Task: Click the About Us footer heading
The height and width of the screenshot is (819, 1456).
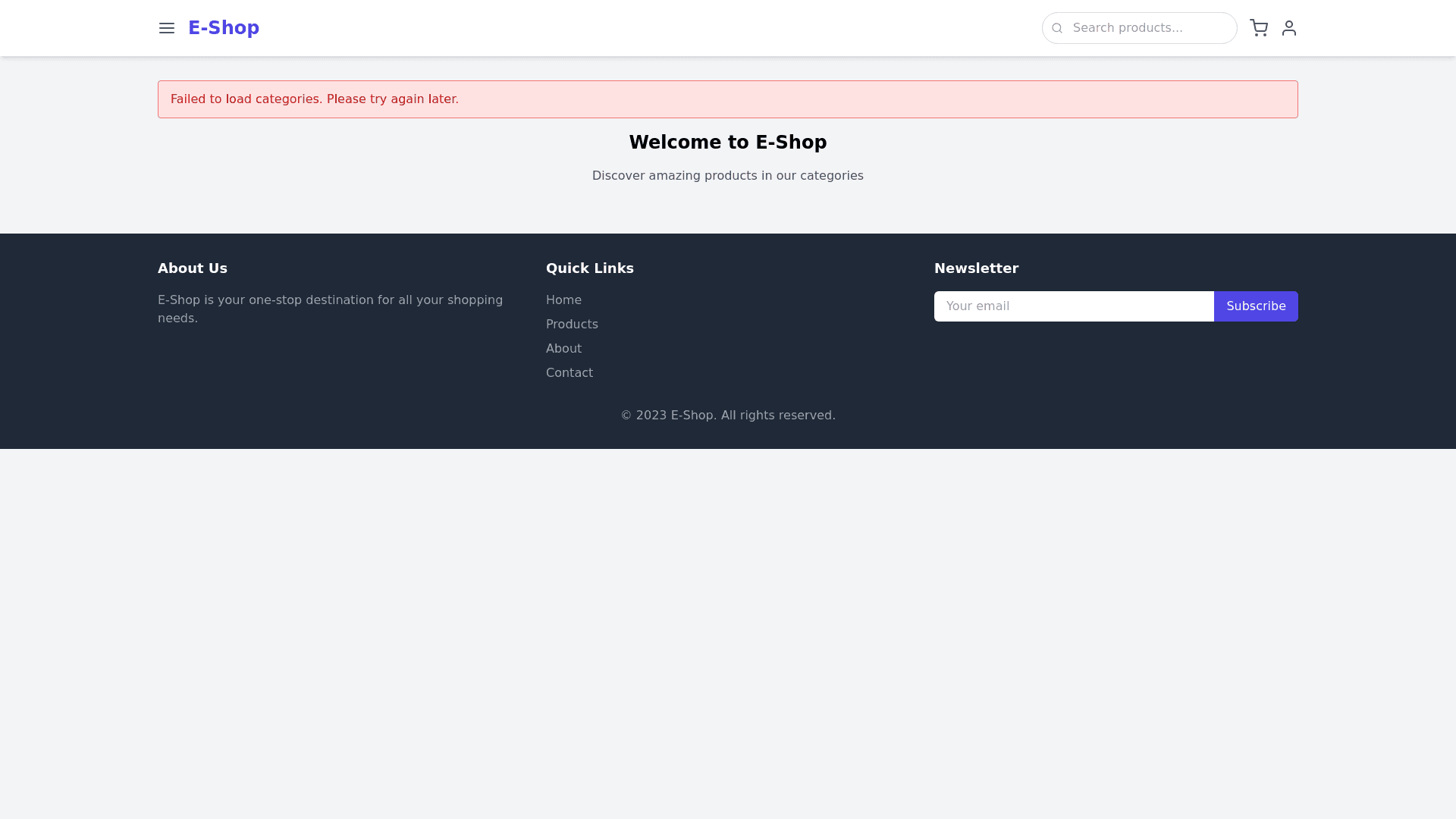Action: click(193, 268)
